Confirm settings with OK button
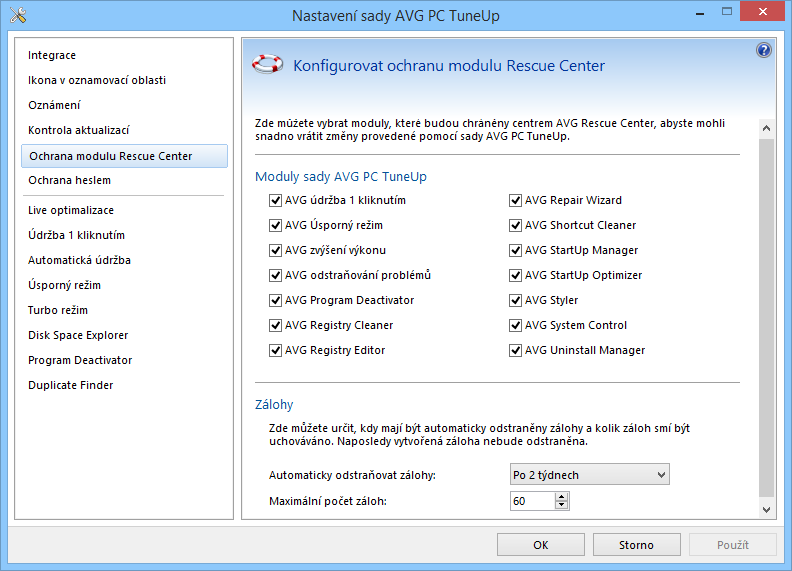The width and height of the screenshot is (792, 571). coord(540,545)
